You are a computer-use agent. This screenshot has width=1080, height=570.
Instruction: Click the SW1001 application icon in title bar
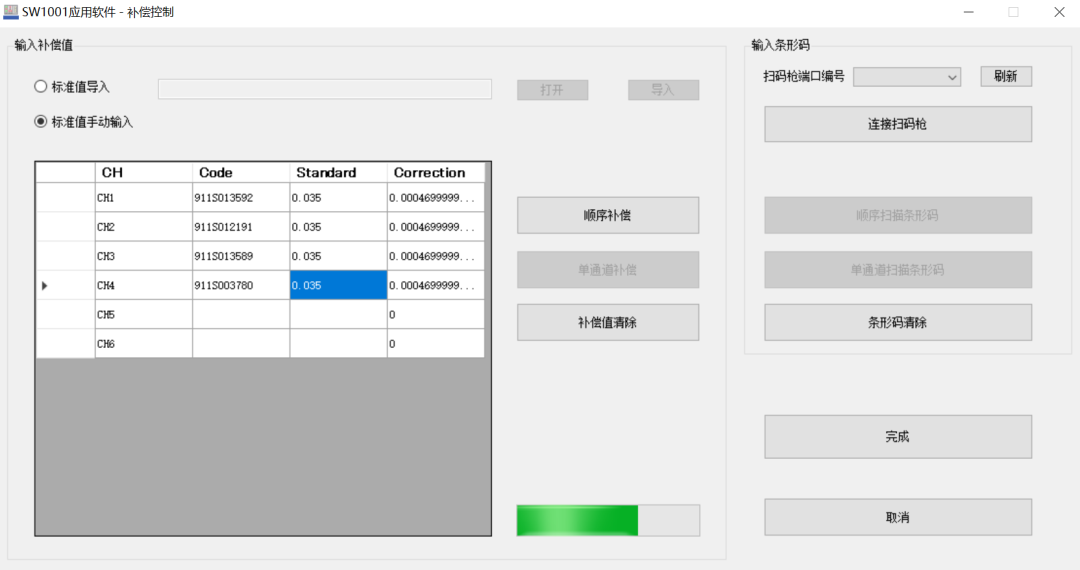coord(10,12)
